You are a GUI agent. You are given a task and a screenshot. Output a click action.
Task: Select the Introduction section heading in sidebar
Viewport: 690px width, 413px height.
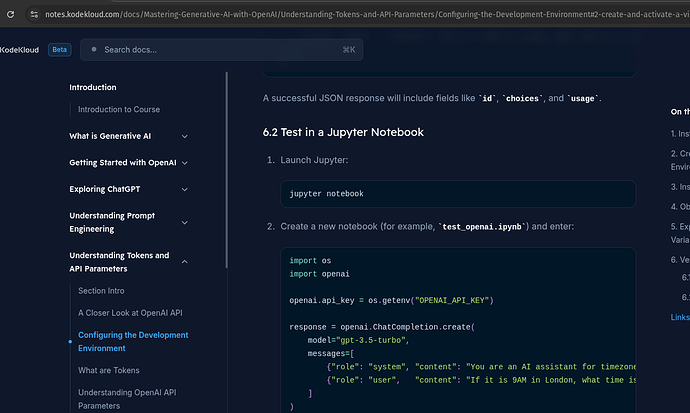93,87
